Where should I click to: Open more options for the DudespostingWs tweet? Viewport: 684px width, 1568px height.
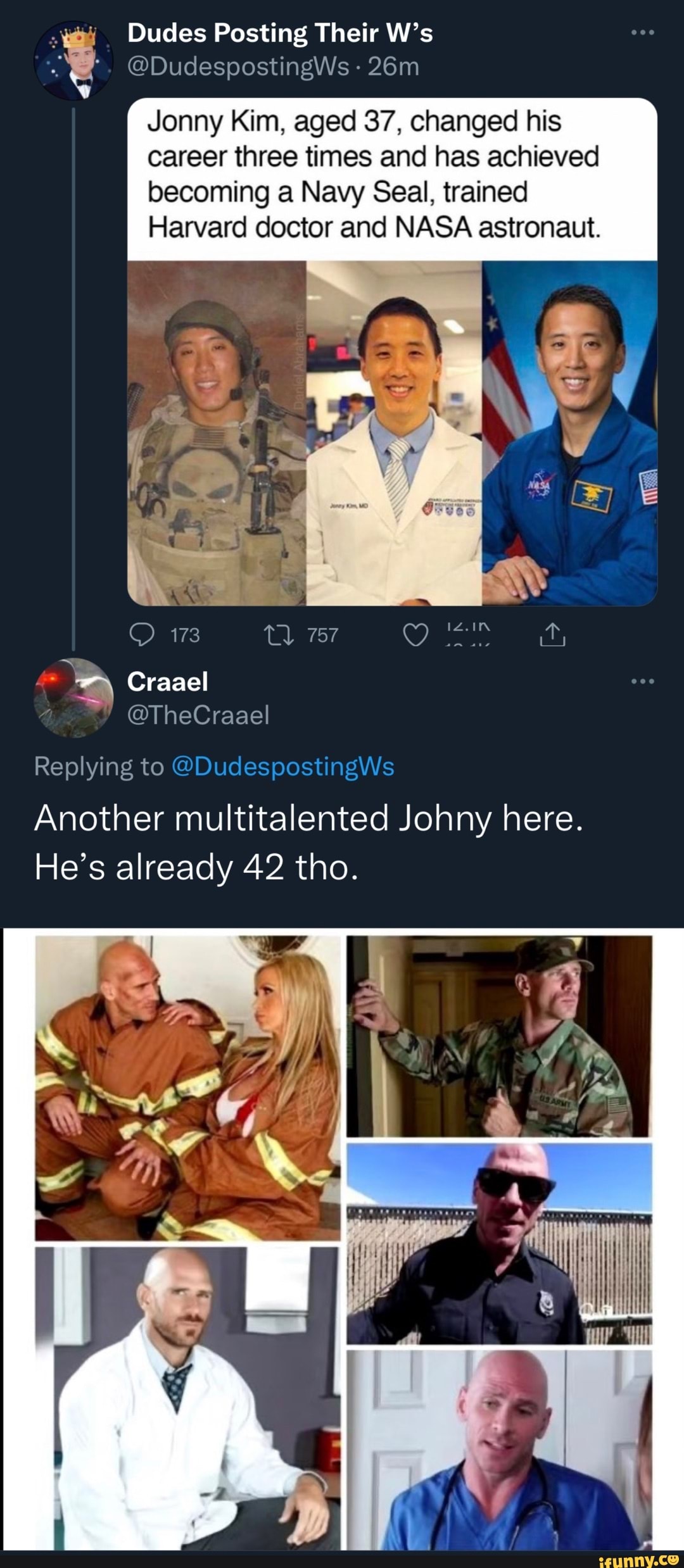642,32
